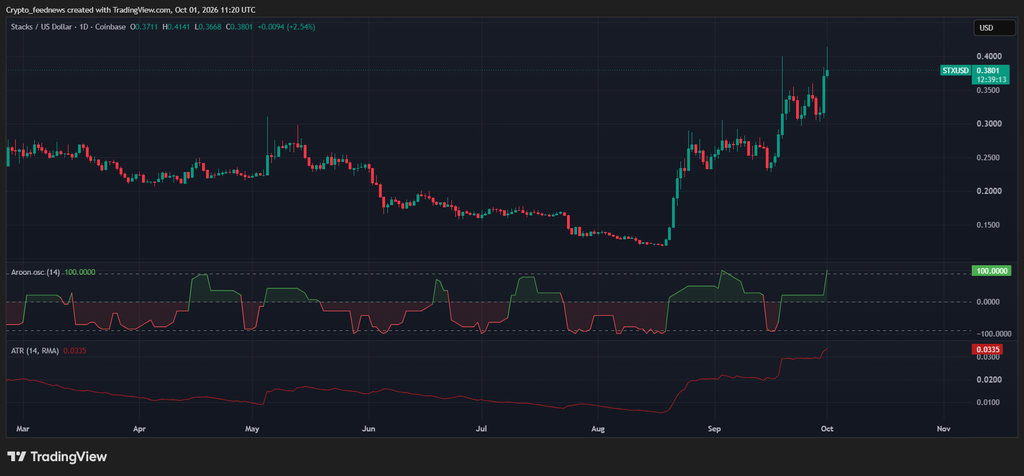1024x476 pixels.
Task: Click the 0.0100 ATR scale label
Action: (987, 402)
